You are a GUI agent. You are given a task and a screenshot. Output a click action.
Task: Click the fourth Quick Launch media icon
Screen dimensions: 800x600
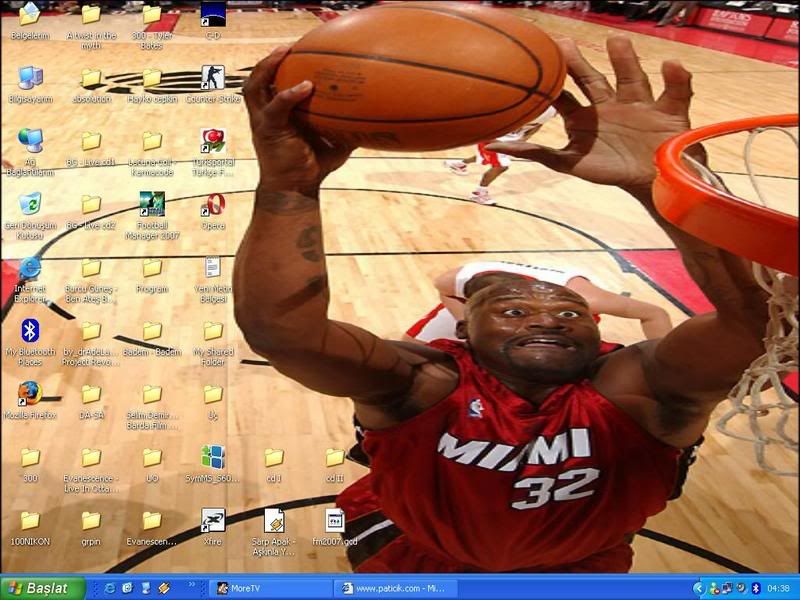pyautogui.click(x=163, y=588)
